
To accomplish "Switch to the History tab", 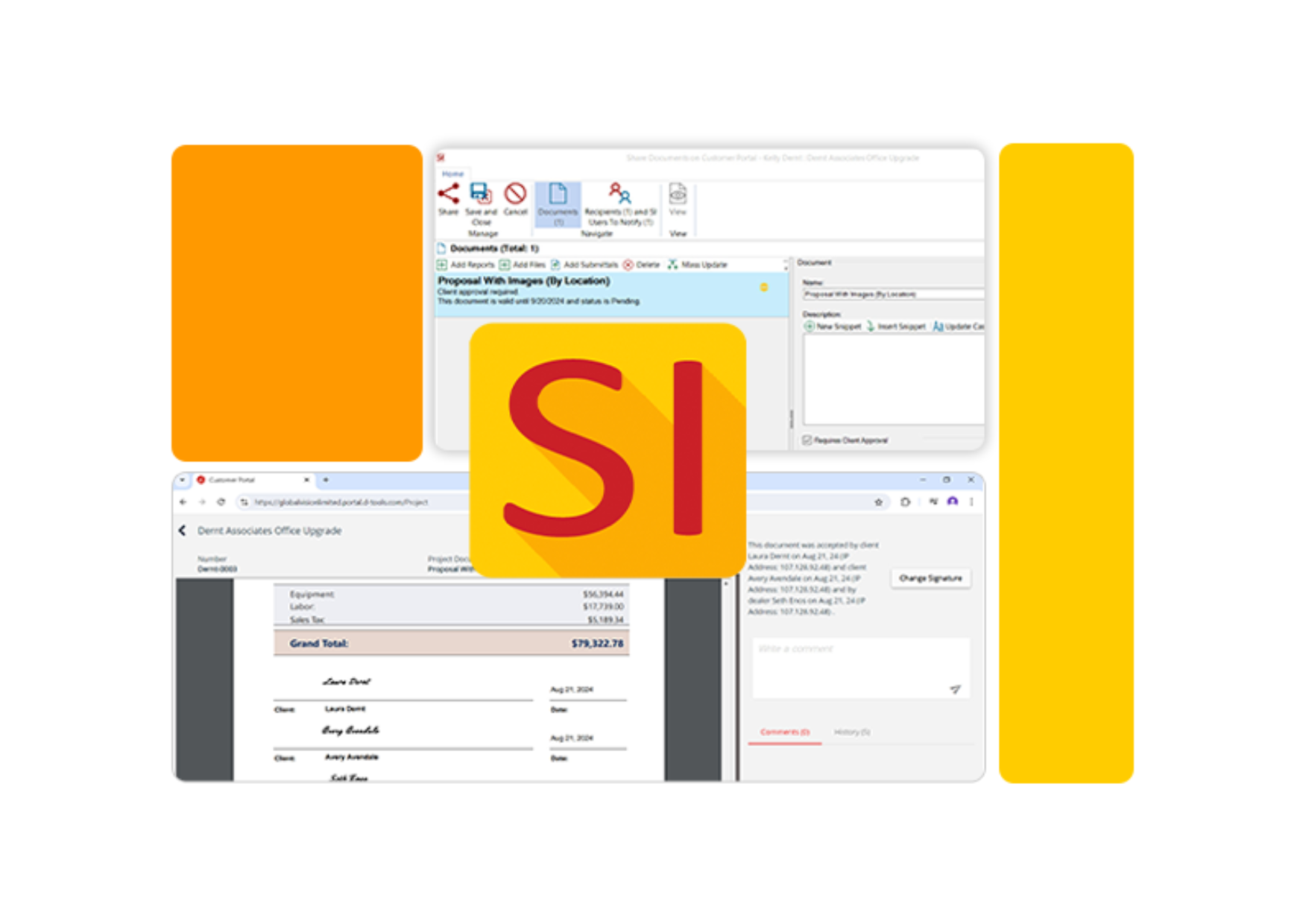I will 851,732.
